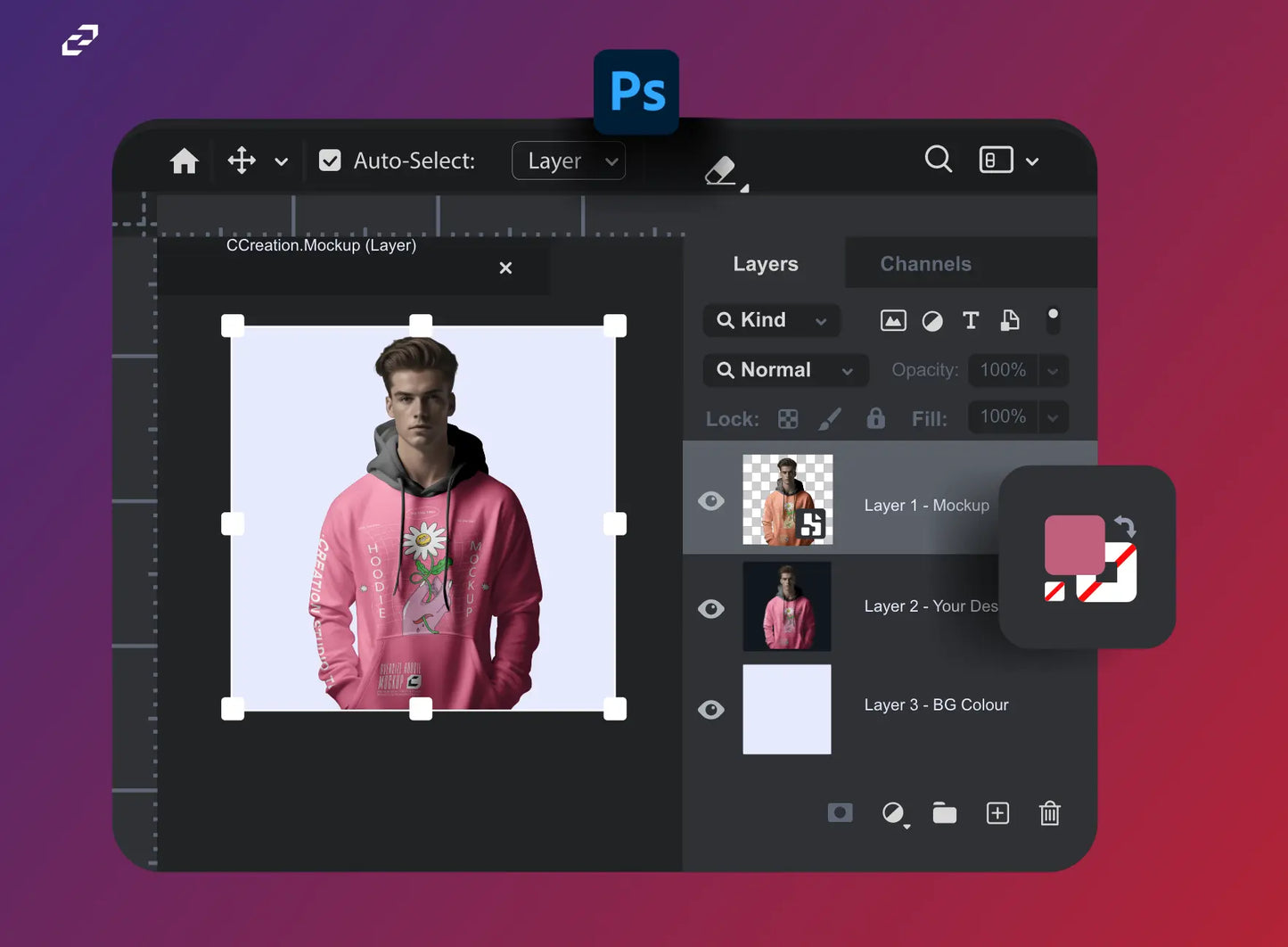This screenshot has height=947, width=1288.
Task: Open the Search magnifier icon
Action: 938,160
